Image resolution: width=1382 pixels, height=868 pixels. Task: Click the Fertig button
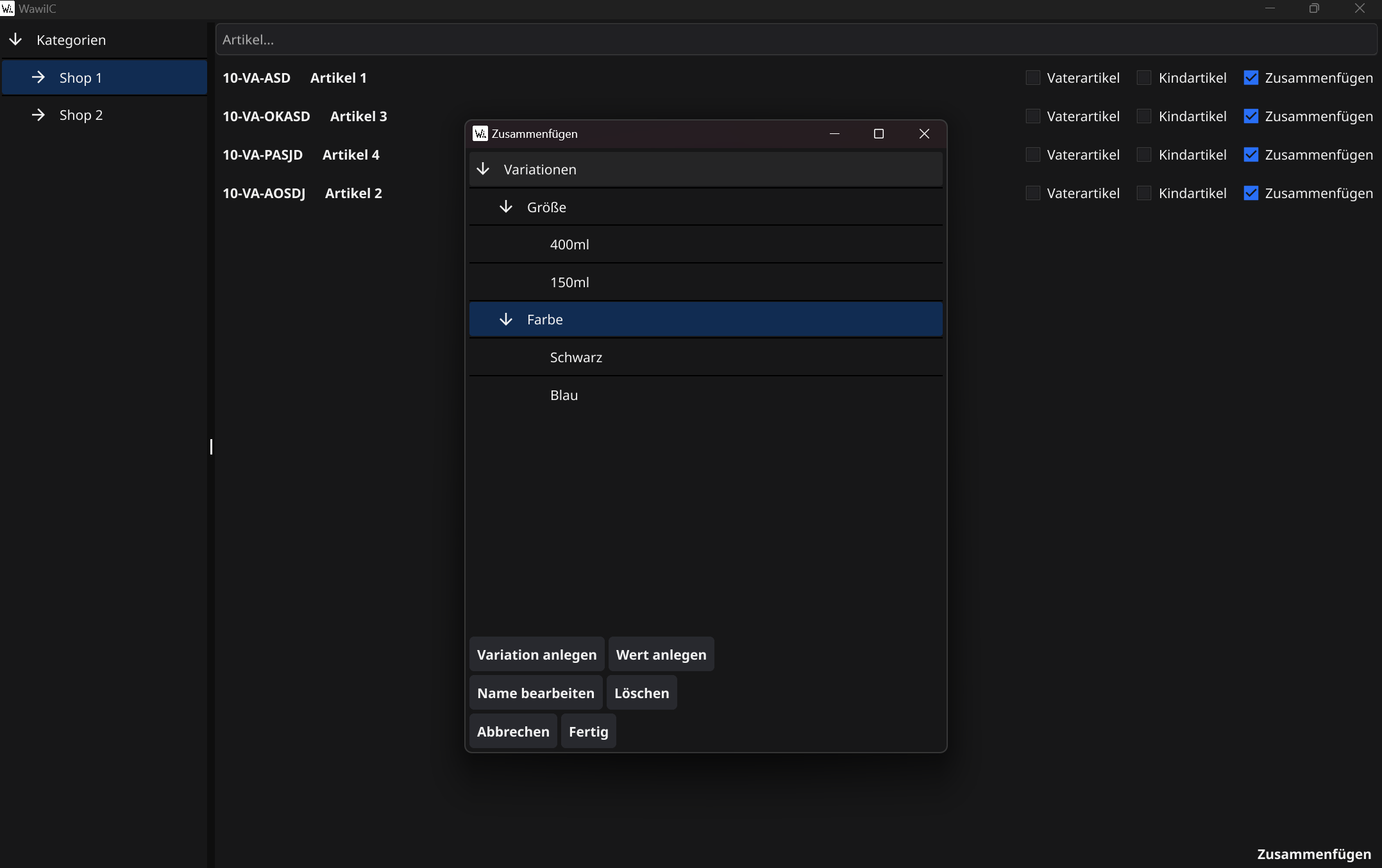coord(588,731)
